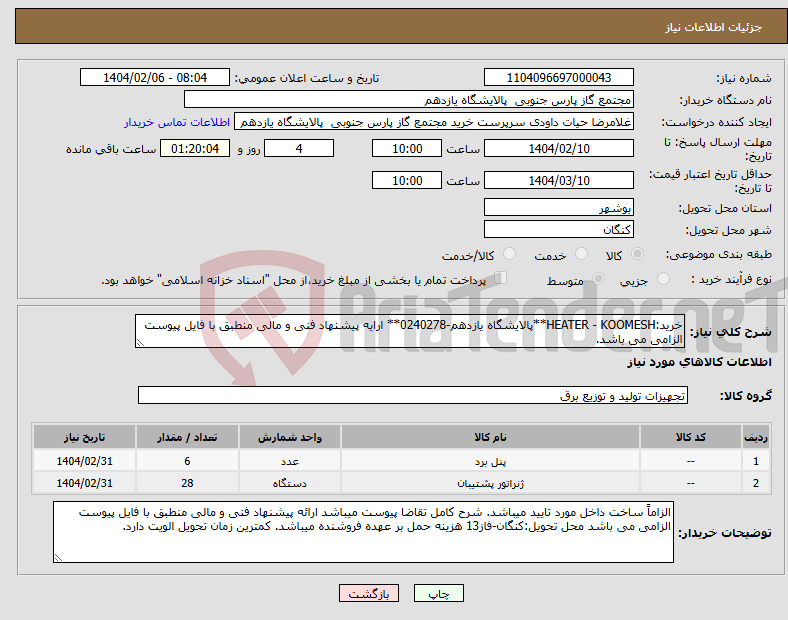This screenshot has height=620, width=788.
Task: Click the price validity time field 10:00
Action: [x=407, y=180]
